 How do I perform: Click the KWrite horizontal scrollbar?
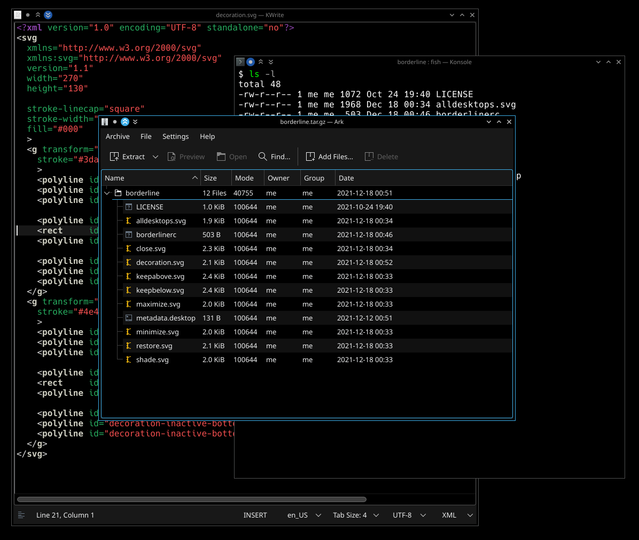pos(192,499)
